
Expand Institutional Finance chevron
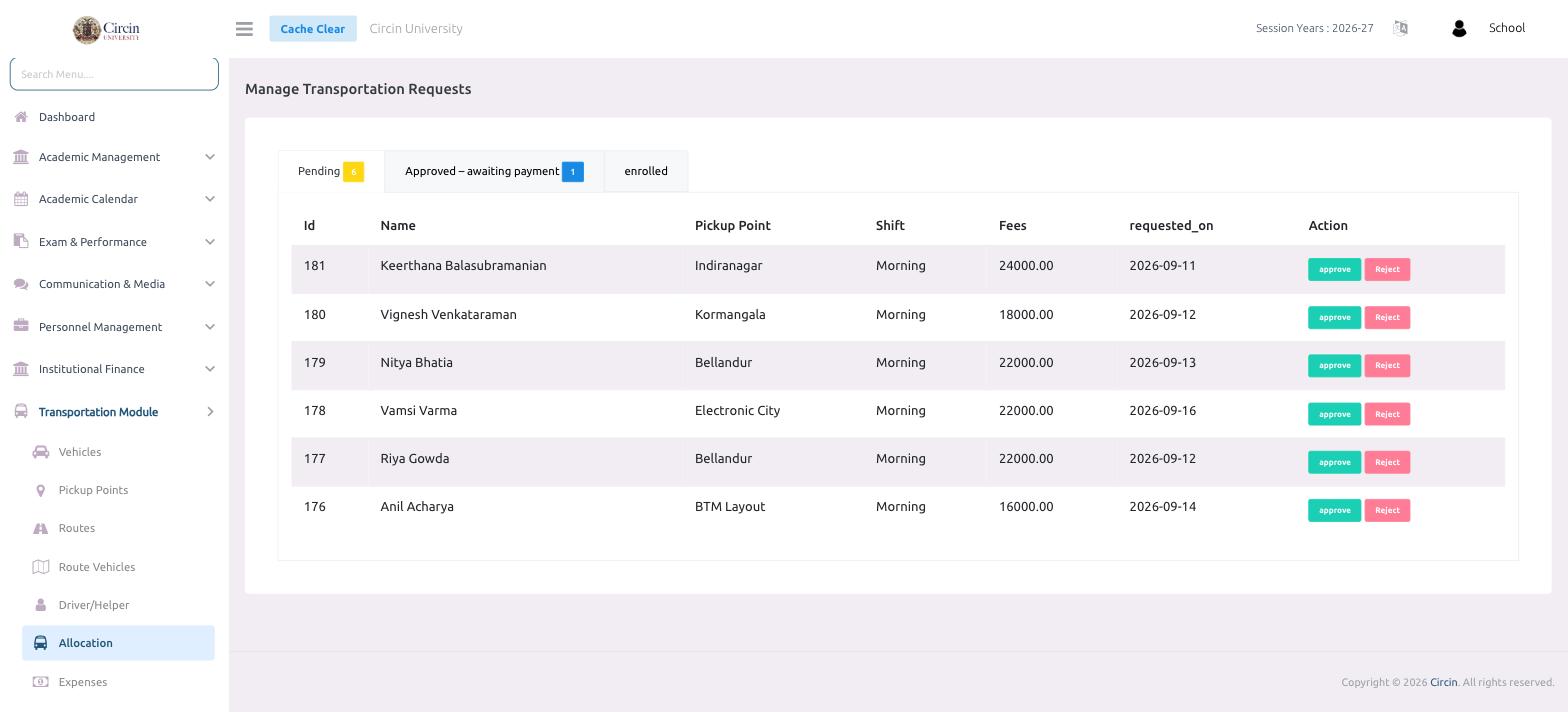tap(210, 369)
